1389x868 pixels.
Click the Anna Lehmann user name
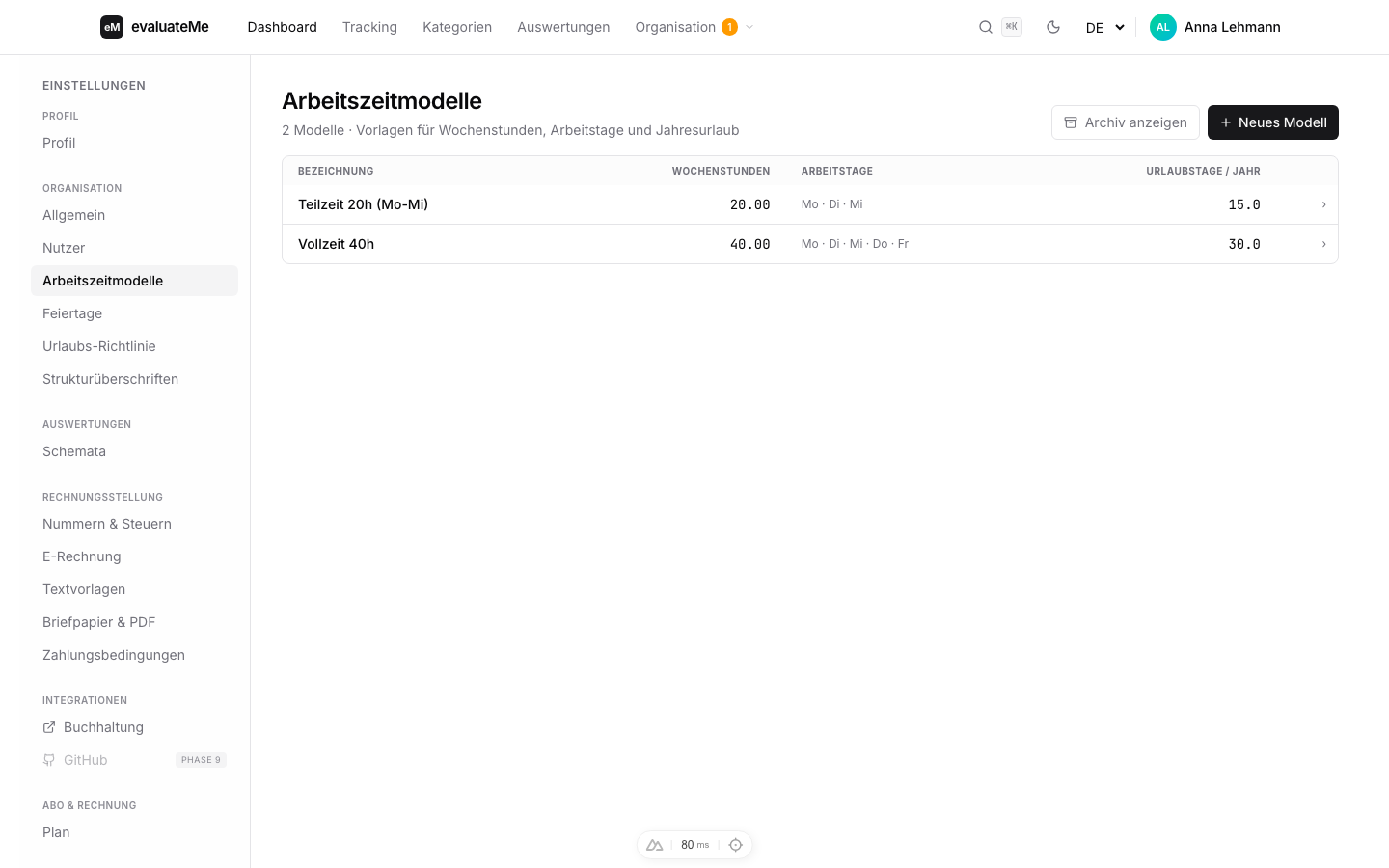(x=1233, y=27)
